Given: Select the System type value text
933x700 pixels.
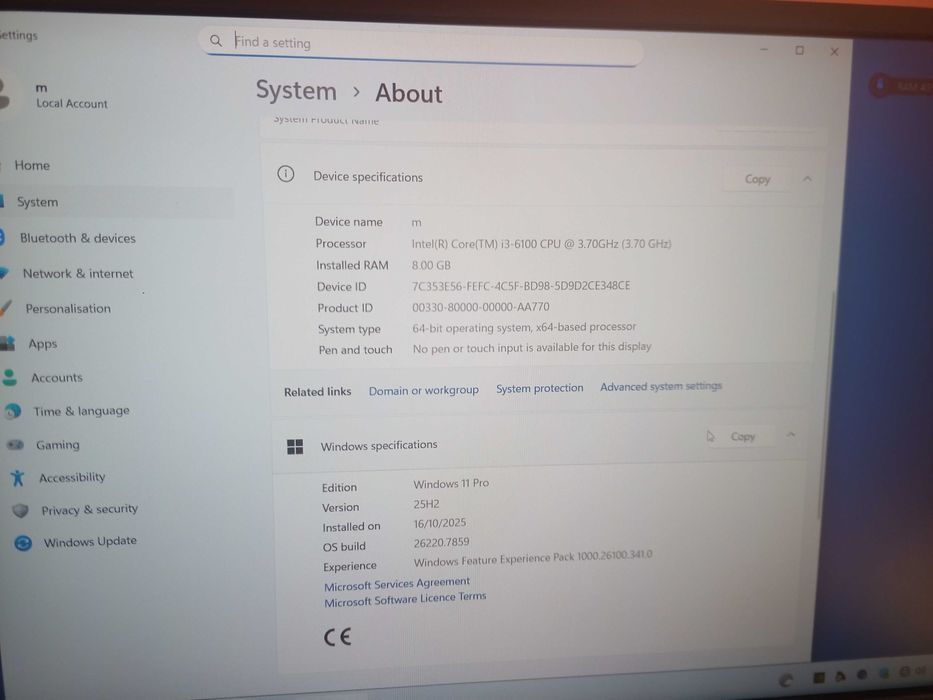Looking at the screenshot, I should tap(524, 327).
